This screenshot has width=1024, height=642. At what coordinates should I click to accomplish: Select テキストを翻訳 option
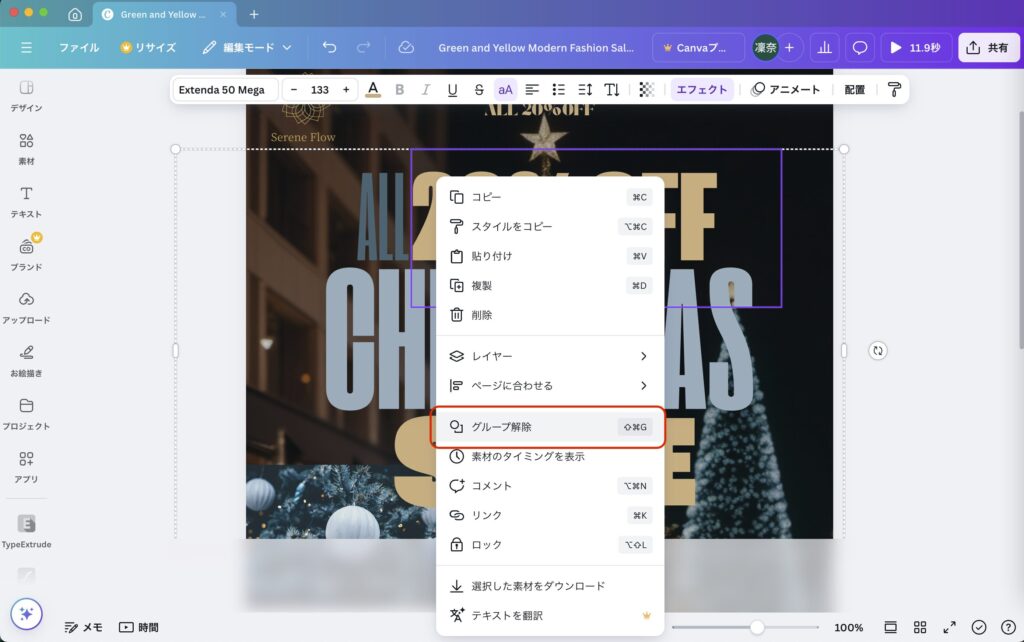pos(550,615)
